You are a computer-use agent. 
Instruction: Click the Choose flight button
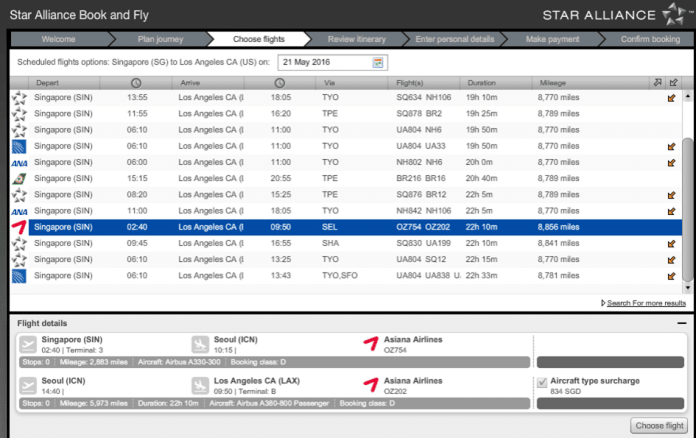tap(659, 426)
